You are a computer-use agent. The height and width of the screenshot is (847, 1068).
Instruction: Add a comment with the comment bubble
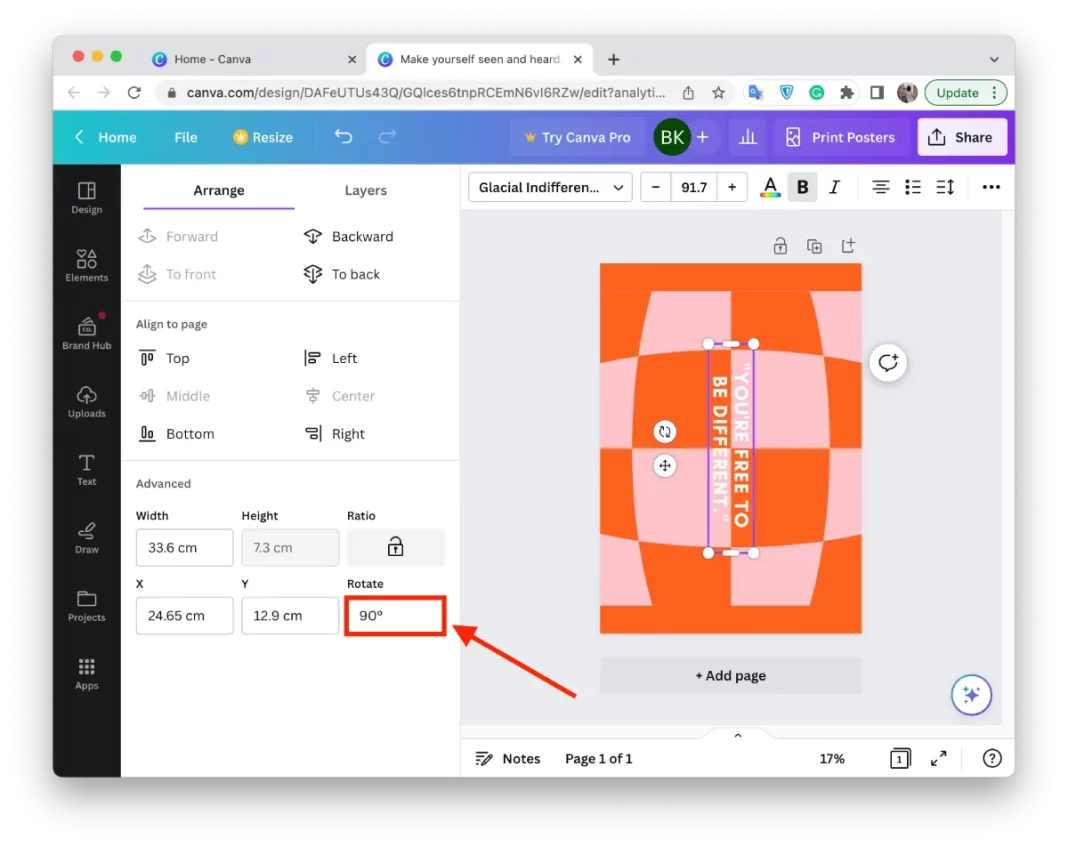pos(888,362)
